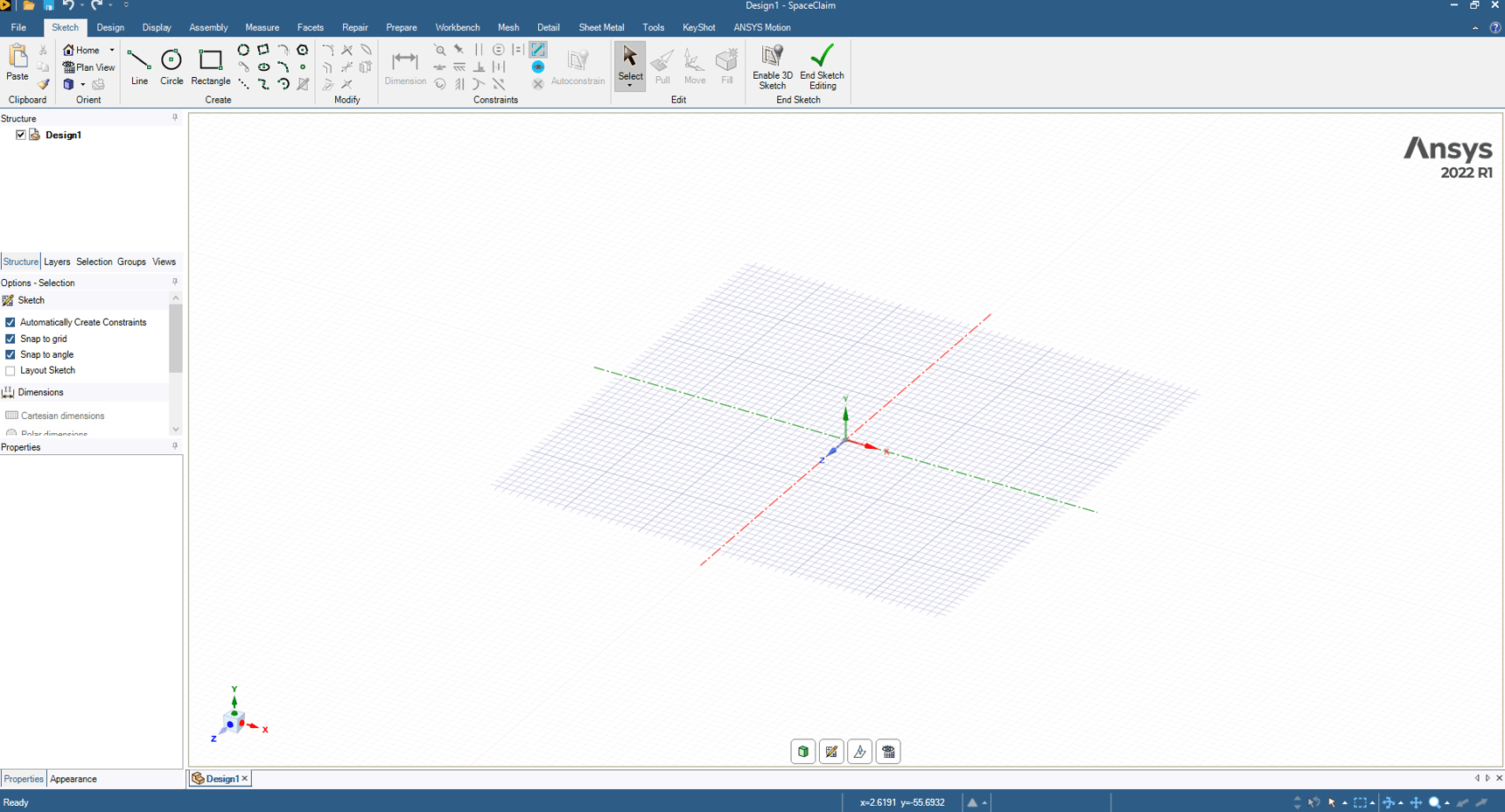Toggle Snap to grid checkbox
Image resolution: width=1505 pixels, height=812 pixels.
(x=10, y=339)
